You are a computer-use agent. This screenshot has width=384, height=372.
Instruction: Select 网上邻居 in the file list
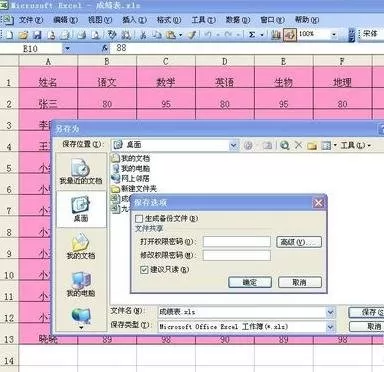[131, 179]
